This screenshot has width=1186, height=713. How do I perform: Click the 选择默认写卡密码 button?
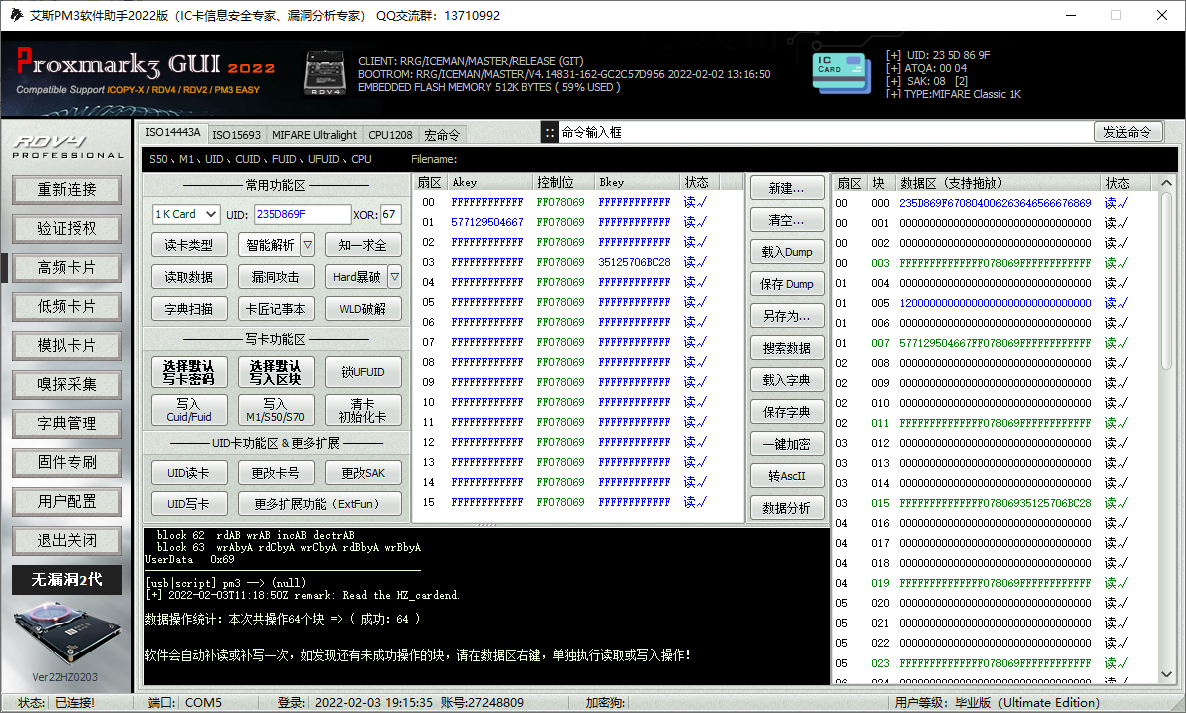[189, 372]
